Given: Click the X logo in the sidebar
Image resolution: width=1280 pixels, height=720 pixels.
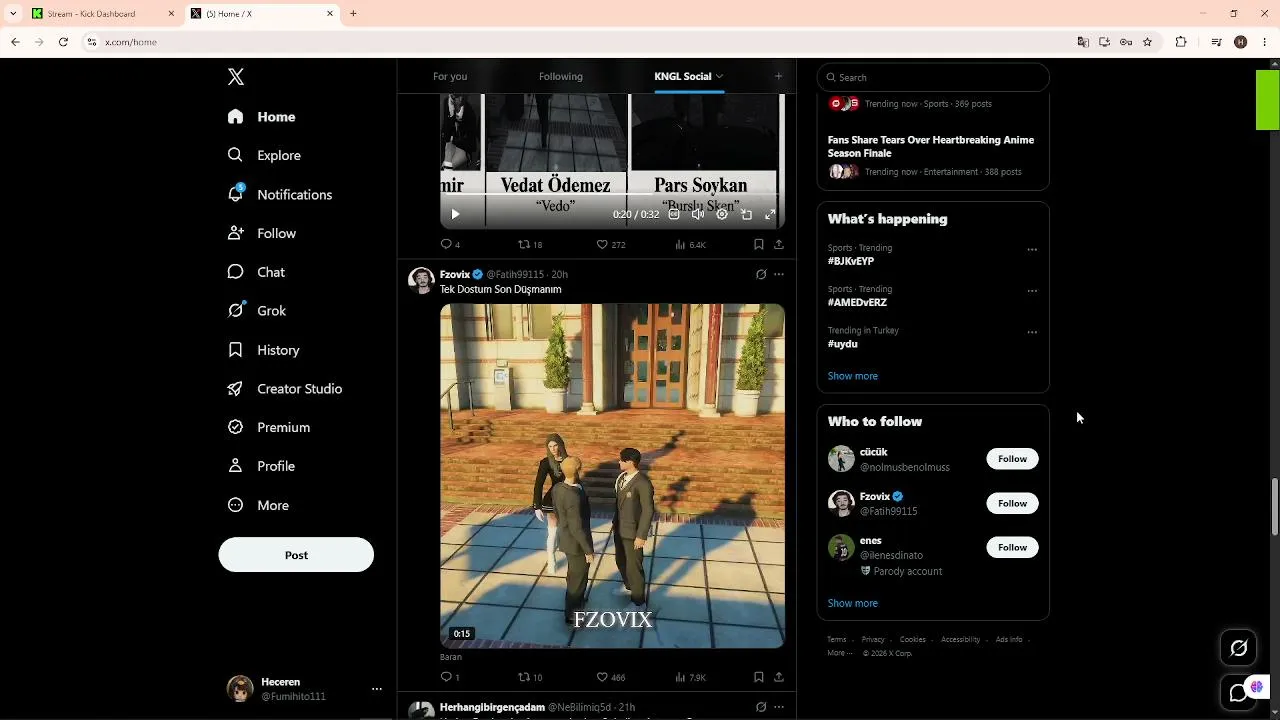Looking at the screenshot, I should [x=236, y=77].
